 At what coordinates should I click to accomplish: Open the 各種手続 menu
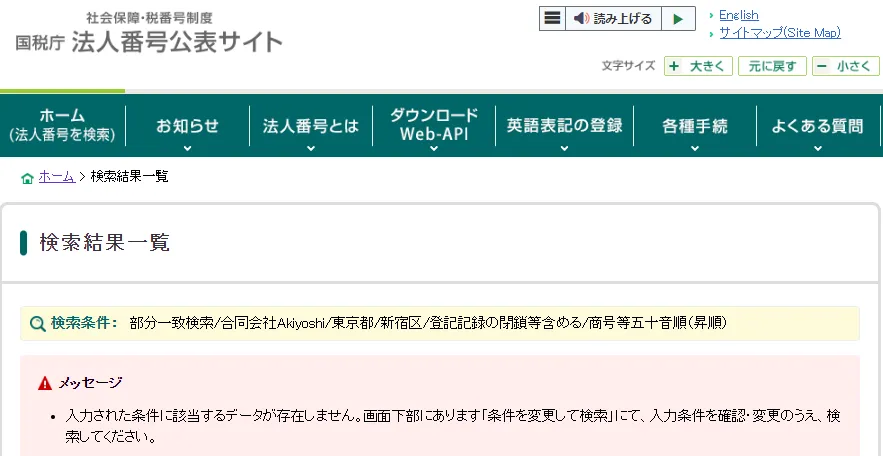pyautogui.click(x=694, y=126)
